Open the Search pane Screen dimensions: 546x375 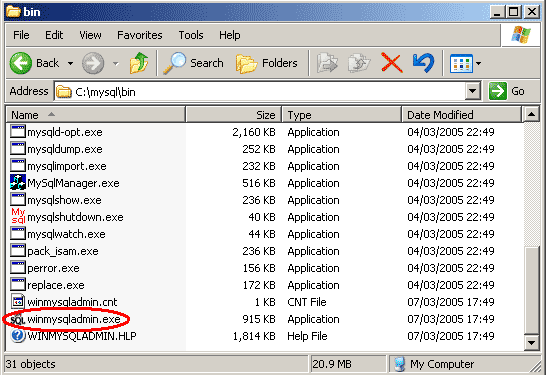[x=194, y=63]
